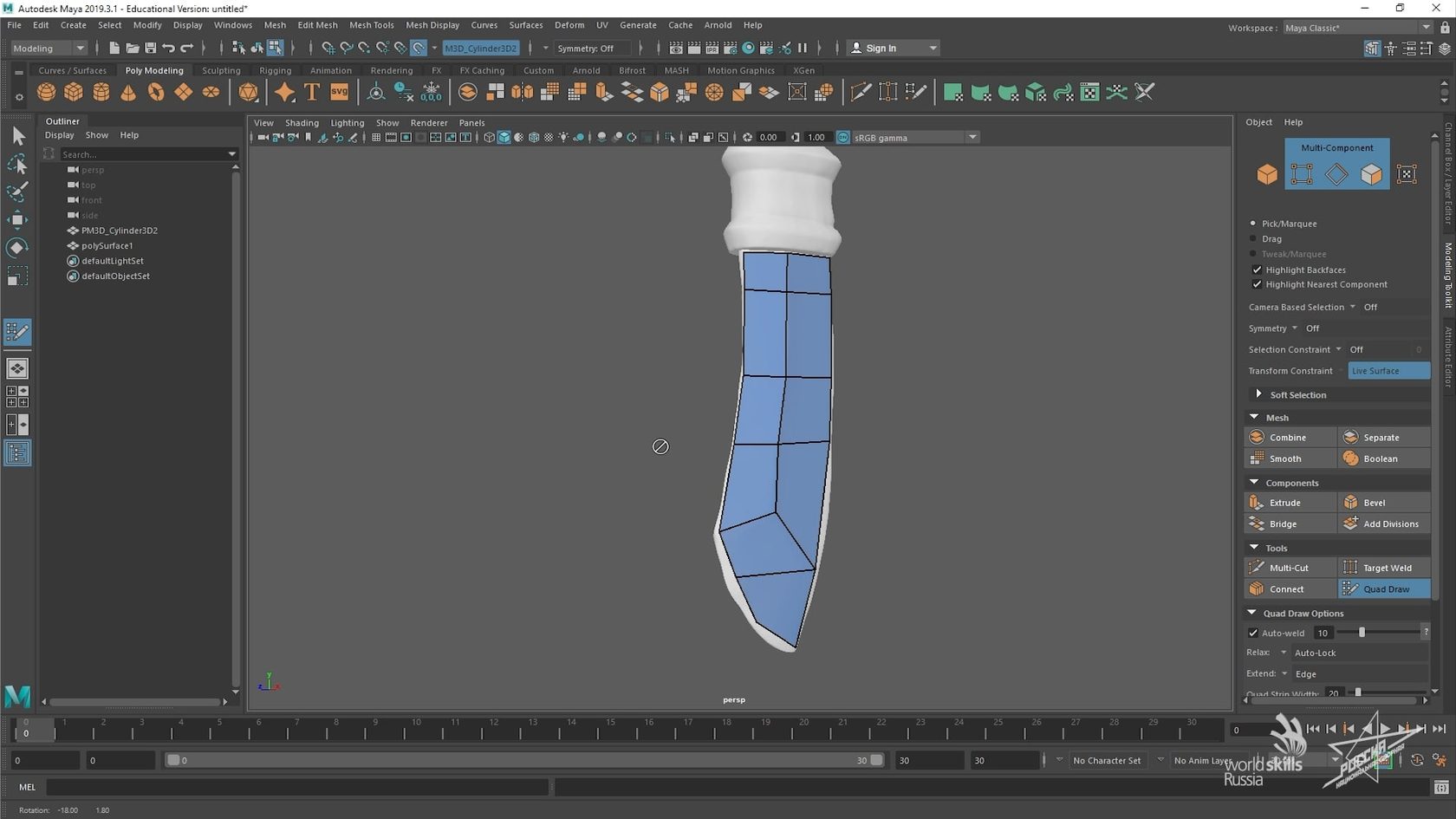Click the polygon cube shelf icon
This screenshot has height=819, width=1456.
coord(74,92)
